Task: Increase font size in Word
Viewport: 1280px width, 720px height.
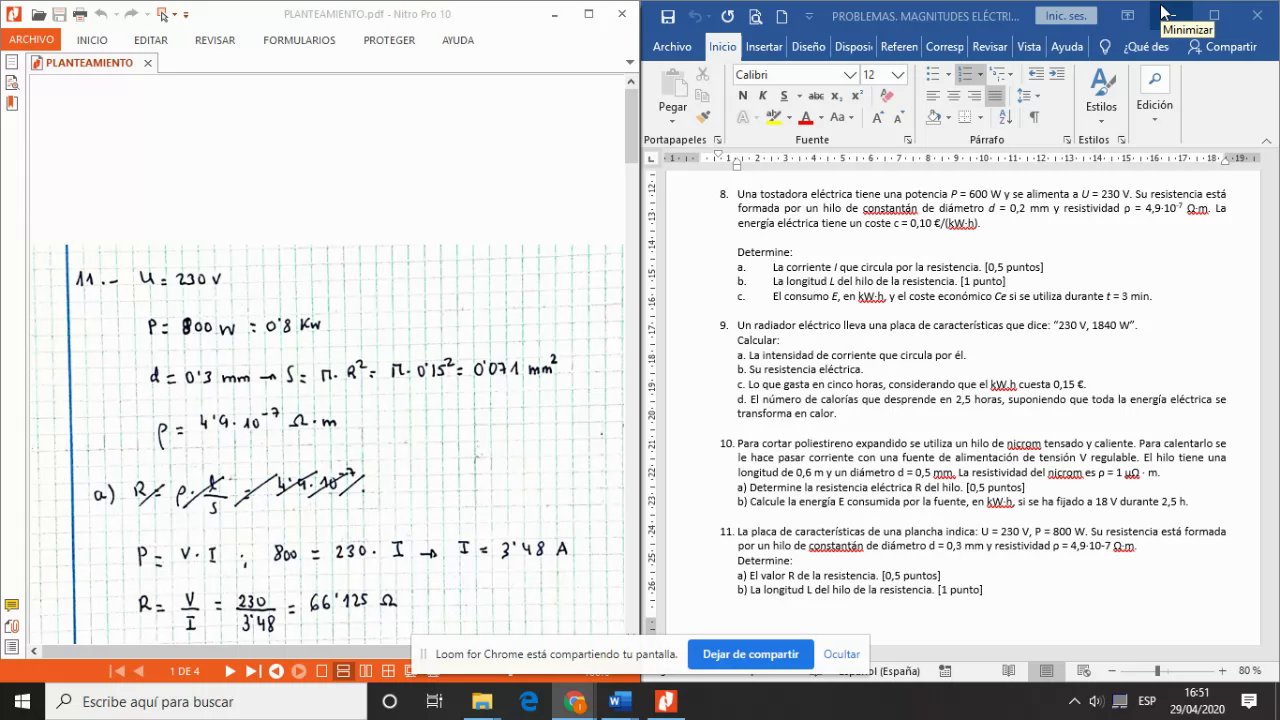Action: point(877,117)
